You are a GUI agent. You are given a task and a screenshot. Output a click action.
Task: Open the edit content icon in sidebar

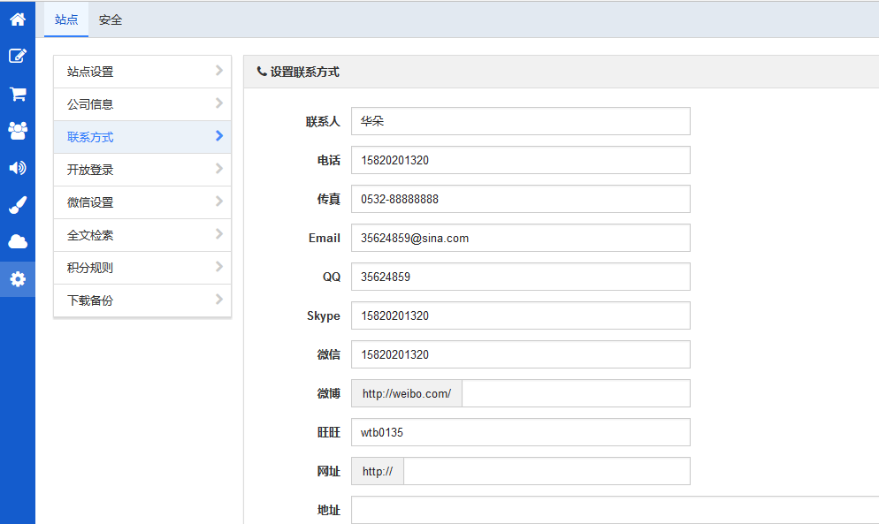[x=17, y=56]
